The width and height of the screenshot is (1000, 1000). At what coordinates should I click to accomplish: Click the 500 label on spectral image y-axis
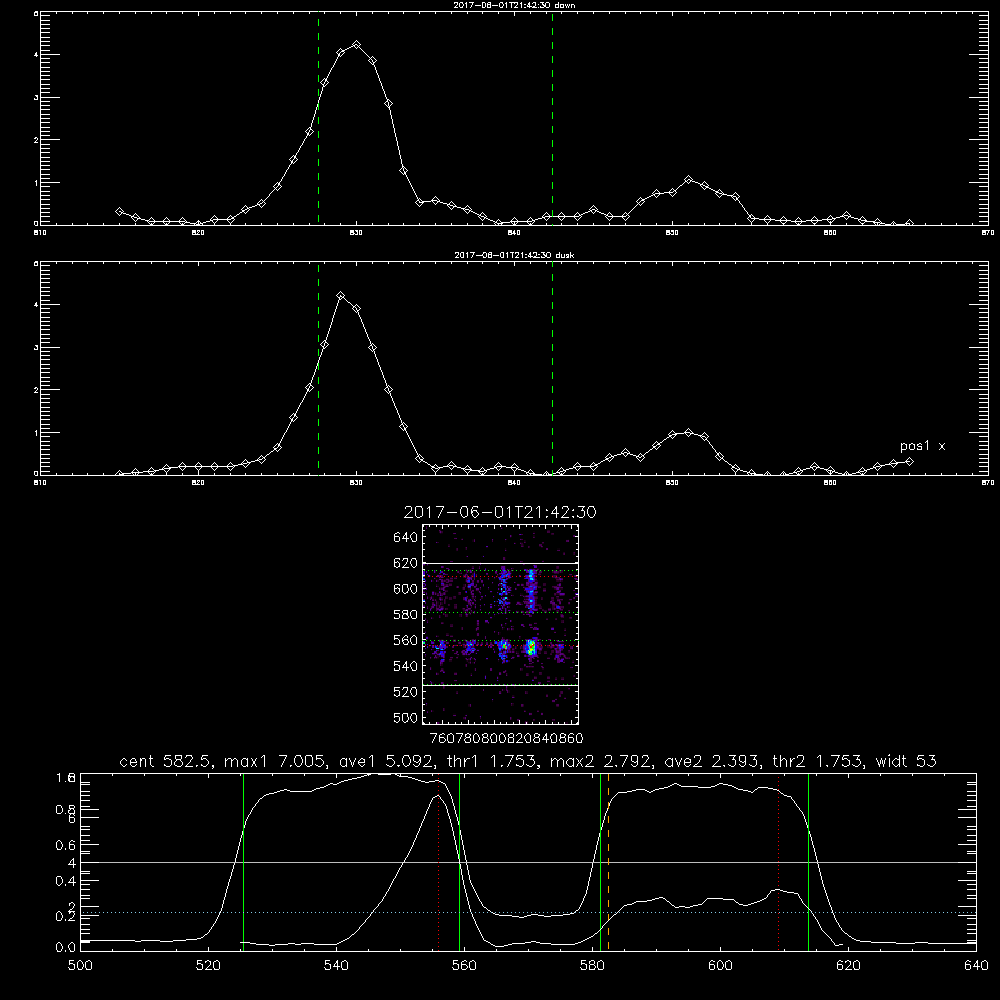click(406, 718)
